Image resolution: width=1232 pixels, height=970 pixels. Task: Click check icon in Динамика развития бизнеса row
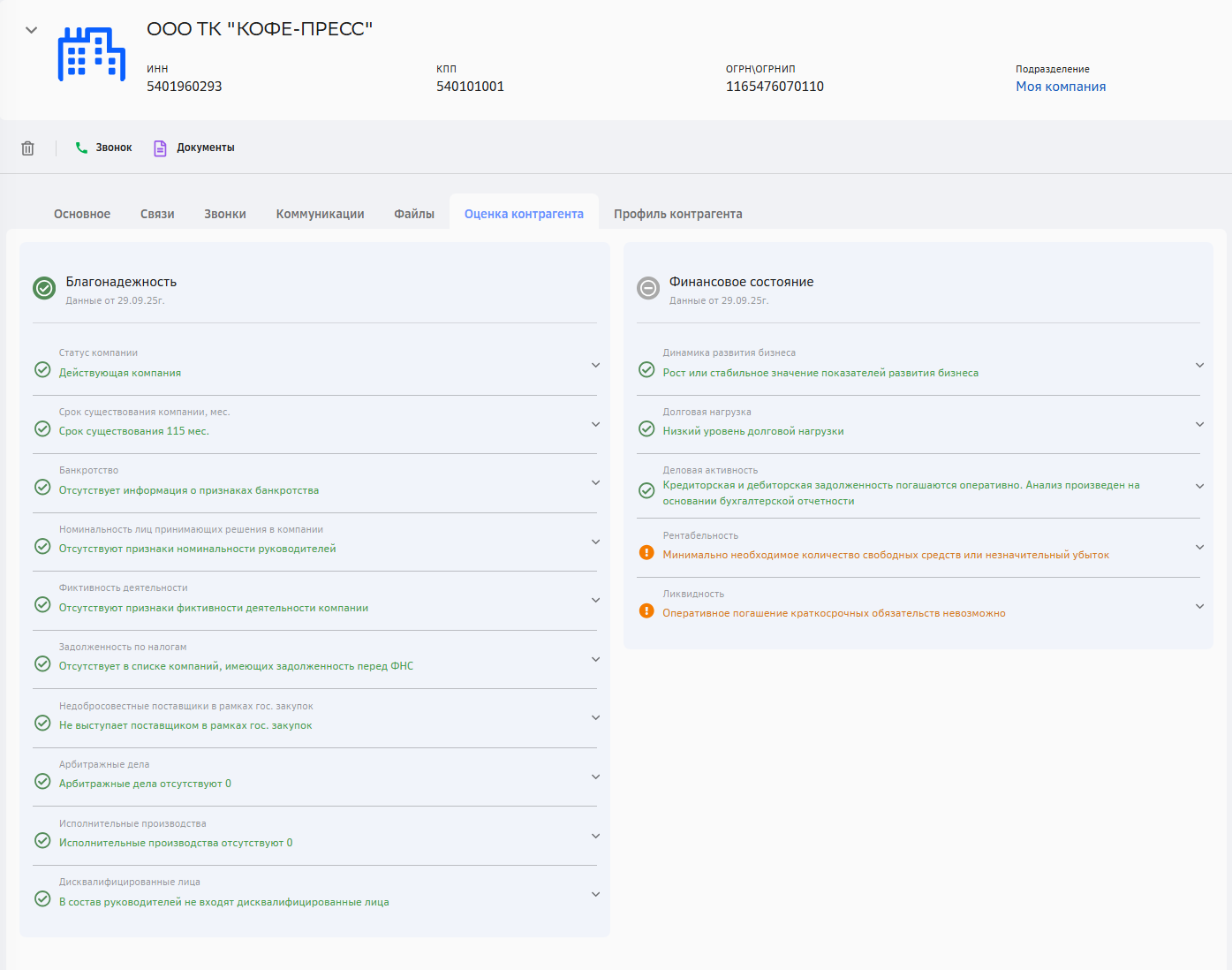coord(646,369)
